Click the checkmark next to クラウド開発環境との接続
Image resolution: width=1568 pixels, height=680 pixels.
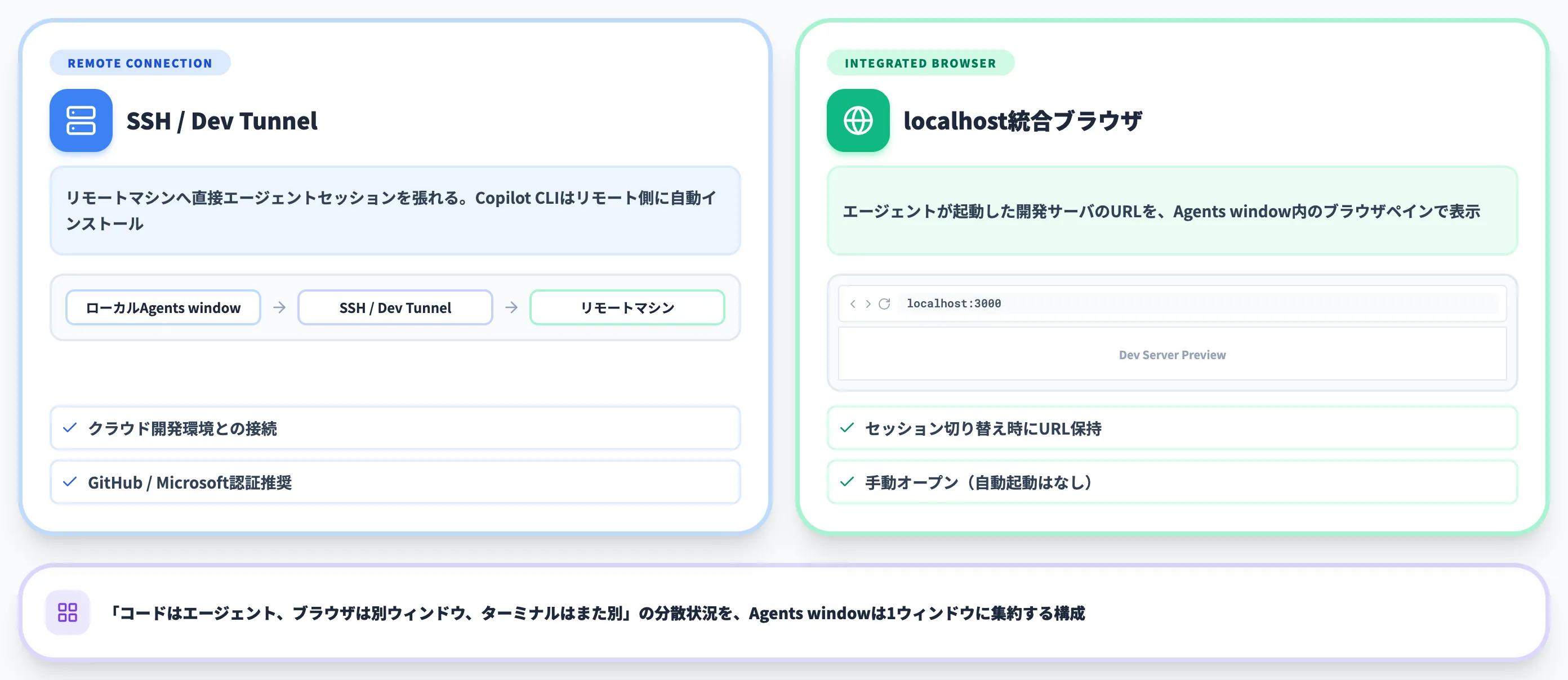pos(70,428)
